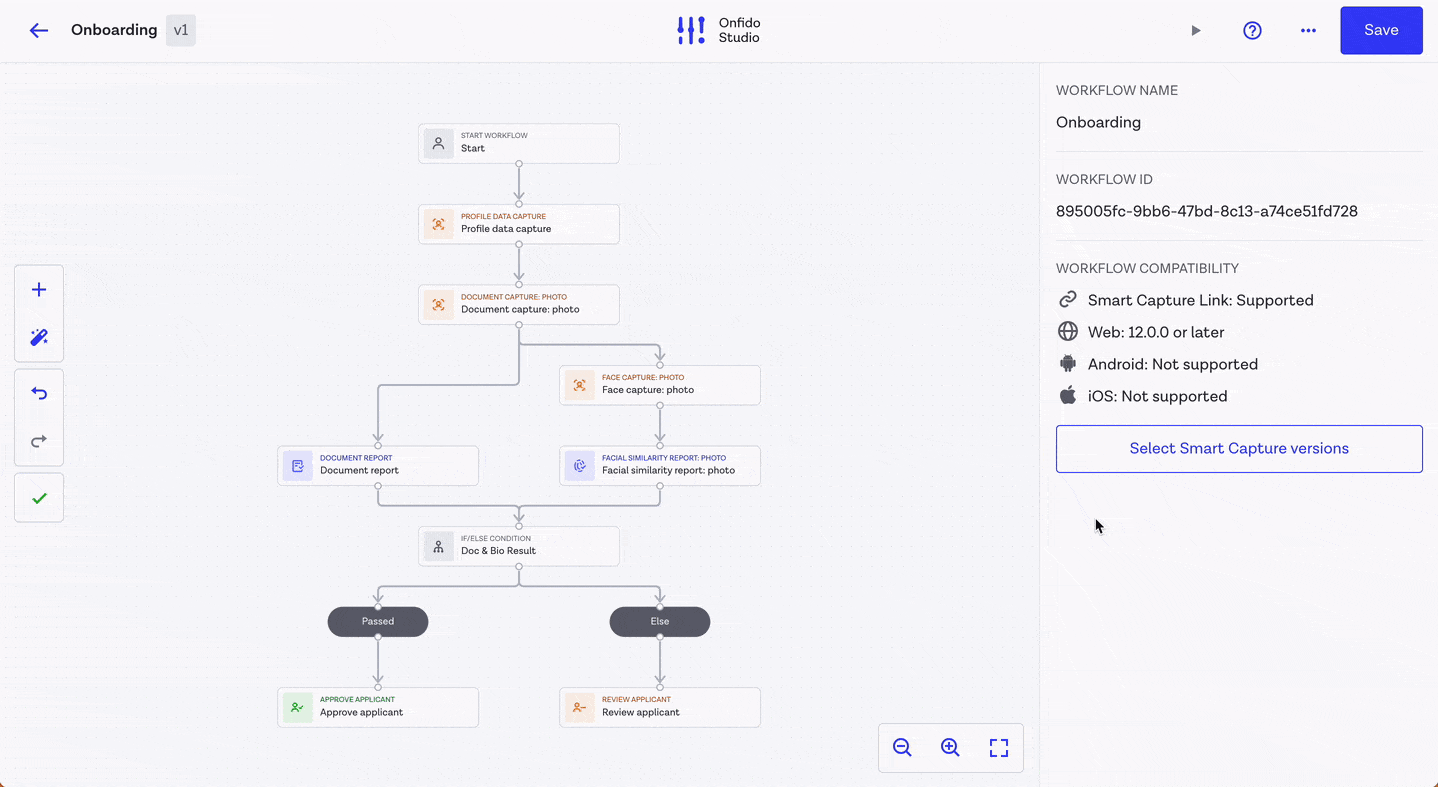Screen dimensions: 1438x787
Task: Click the undo arrow icon
Action: click(39, 394)
